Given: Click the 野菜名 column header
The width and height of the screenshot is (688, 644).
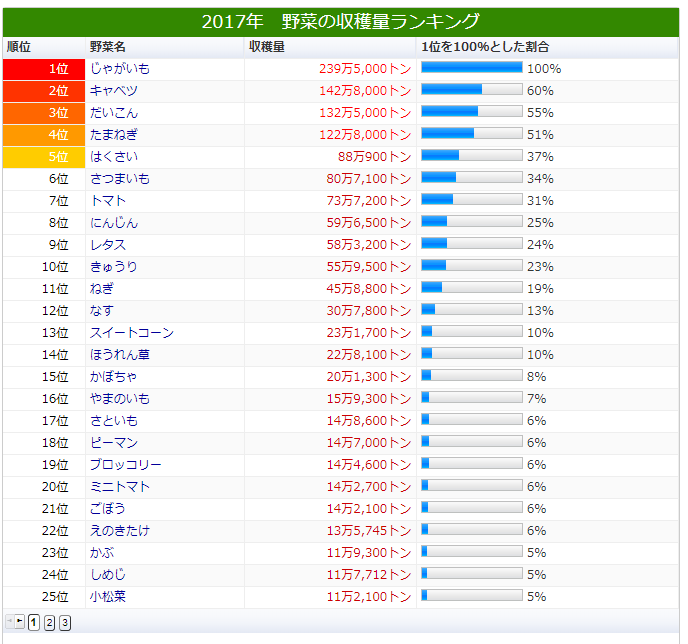Looking at the screenshot, I should [x=107, y=47].
